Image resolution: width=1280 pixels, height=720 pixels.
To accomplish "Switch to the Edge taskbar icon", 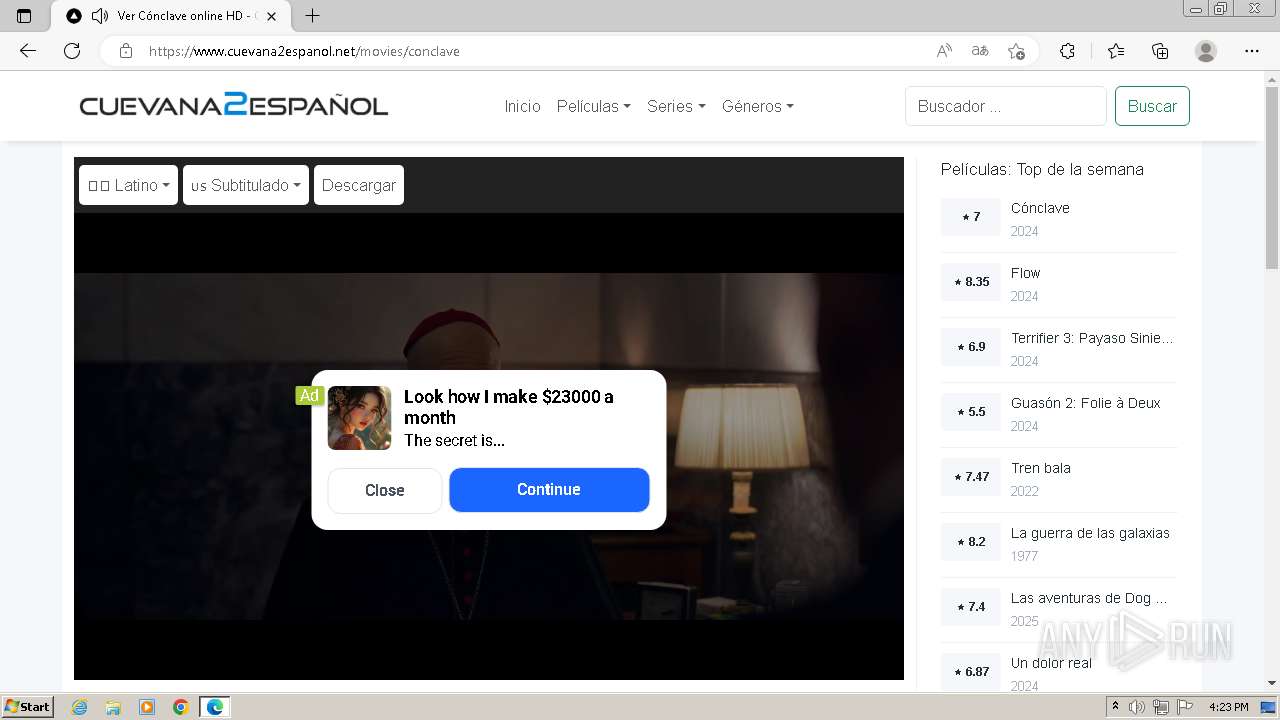I will [x=215, y=707].
